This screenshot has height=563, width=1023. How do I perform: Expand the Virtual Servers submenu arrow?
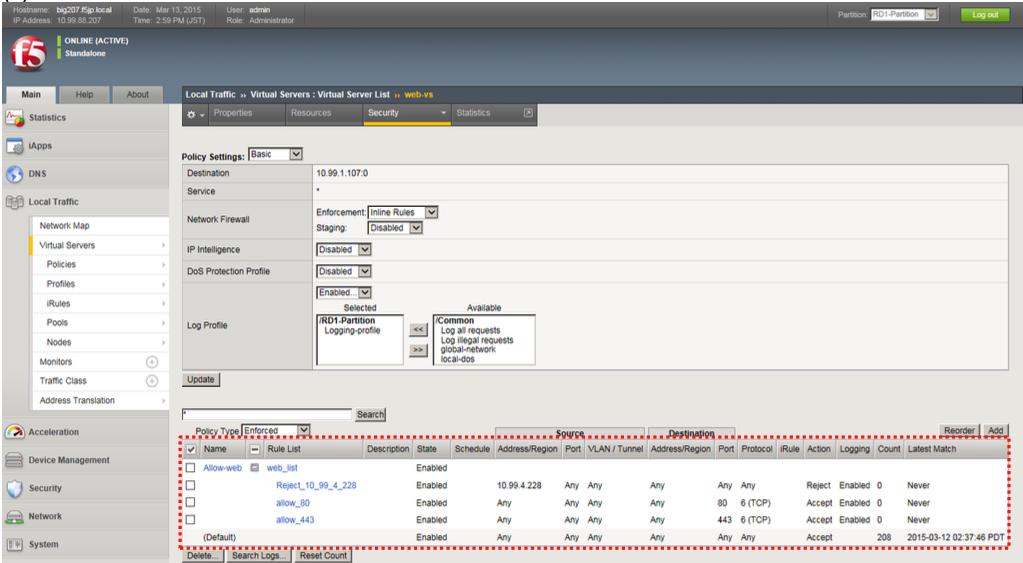pyautogui.click(x=163, y=245)
